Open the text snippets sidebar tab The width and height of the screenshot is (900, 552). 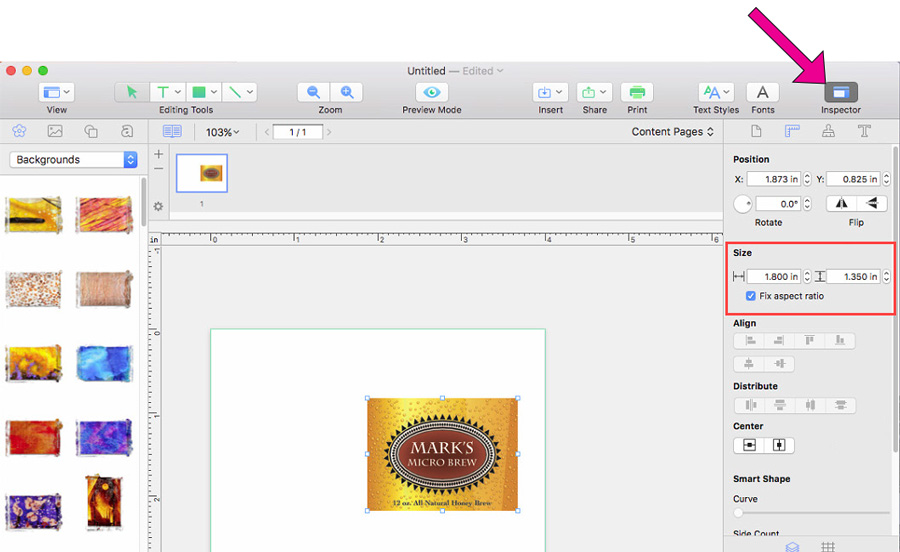[x=127, y=131]
